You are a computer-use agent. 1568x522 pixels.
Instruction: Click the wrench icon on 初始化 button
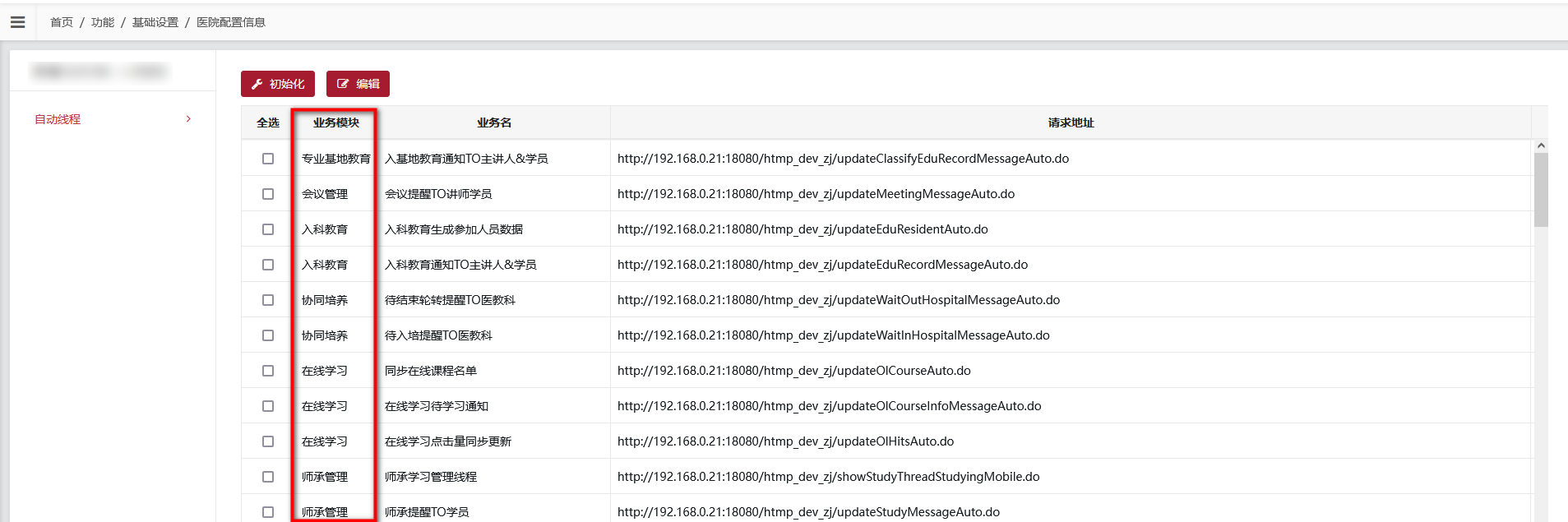point(257,84)
